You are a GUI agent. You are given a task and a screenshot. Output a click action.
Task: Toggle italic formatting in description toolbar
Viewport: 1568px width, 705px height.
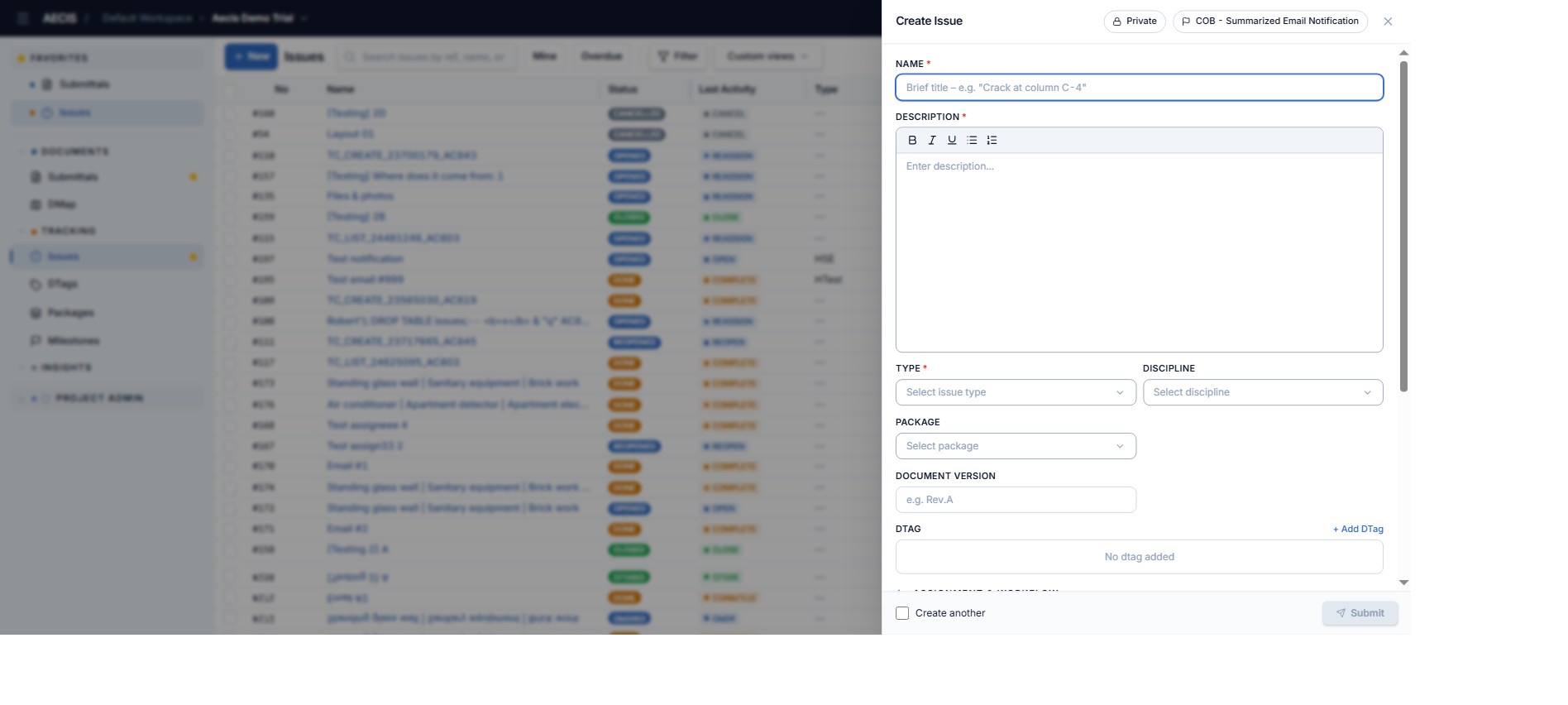[932, 141]
